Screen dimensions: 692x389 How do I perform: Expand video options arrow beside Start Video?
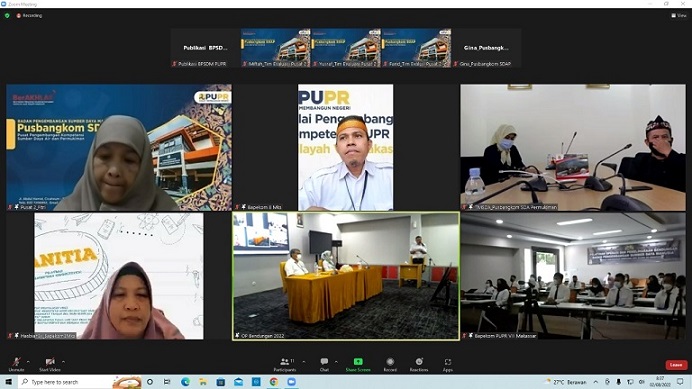point(64,362)
